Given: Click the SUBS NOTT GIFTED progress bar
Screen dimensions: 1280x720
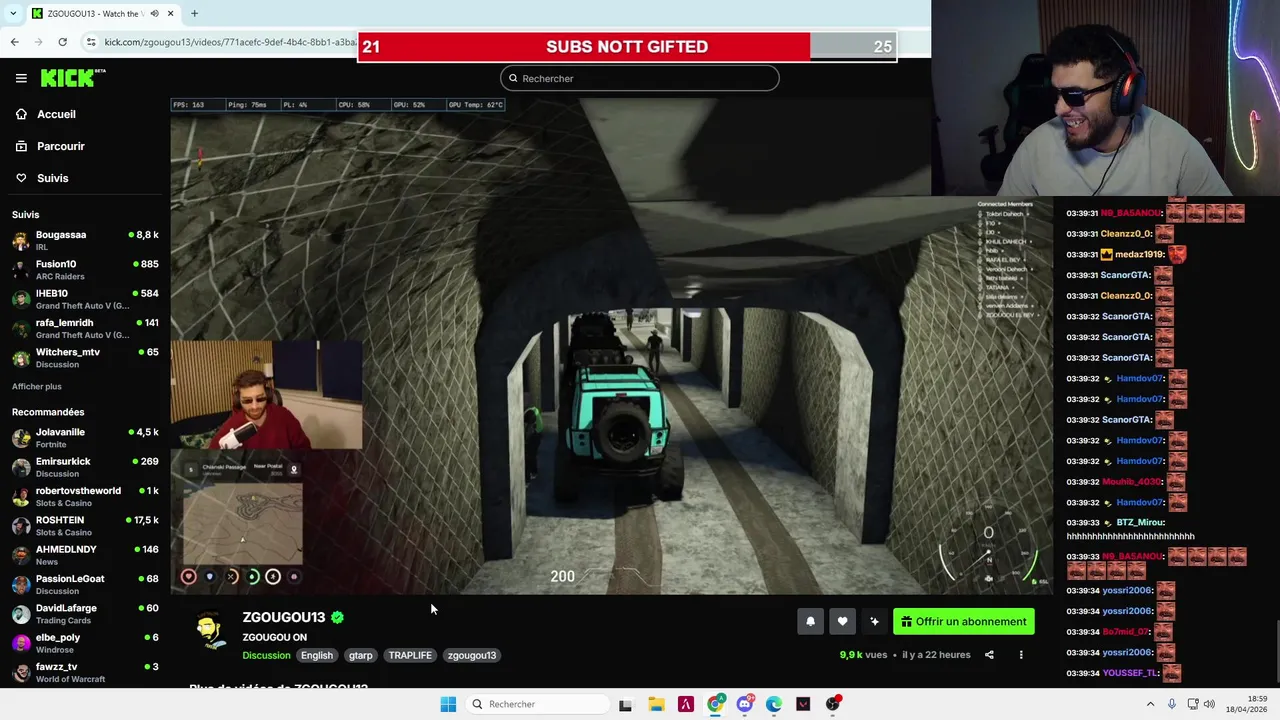Looking at the screenshot, I should pyautogui.click(x=627, y=47).
